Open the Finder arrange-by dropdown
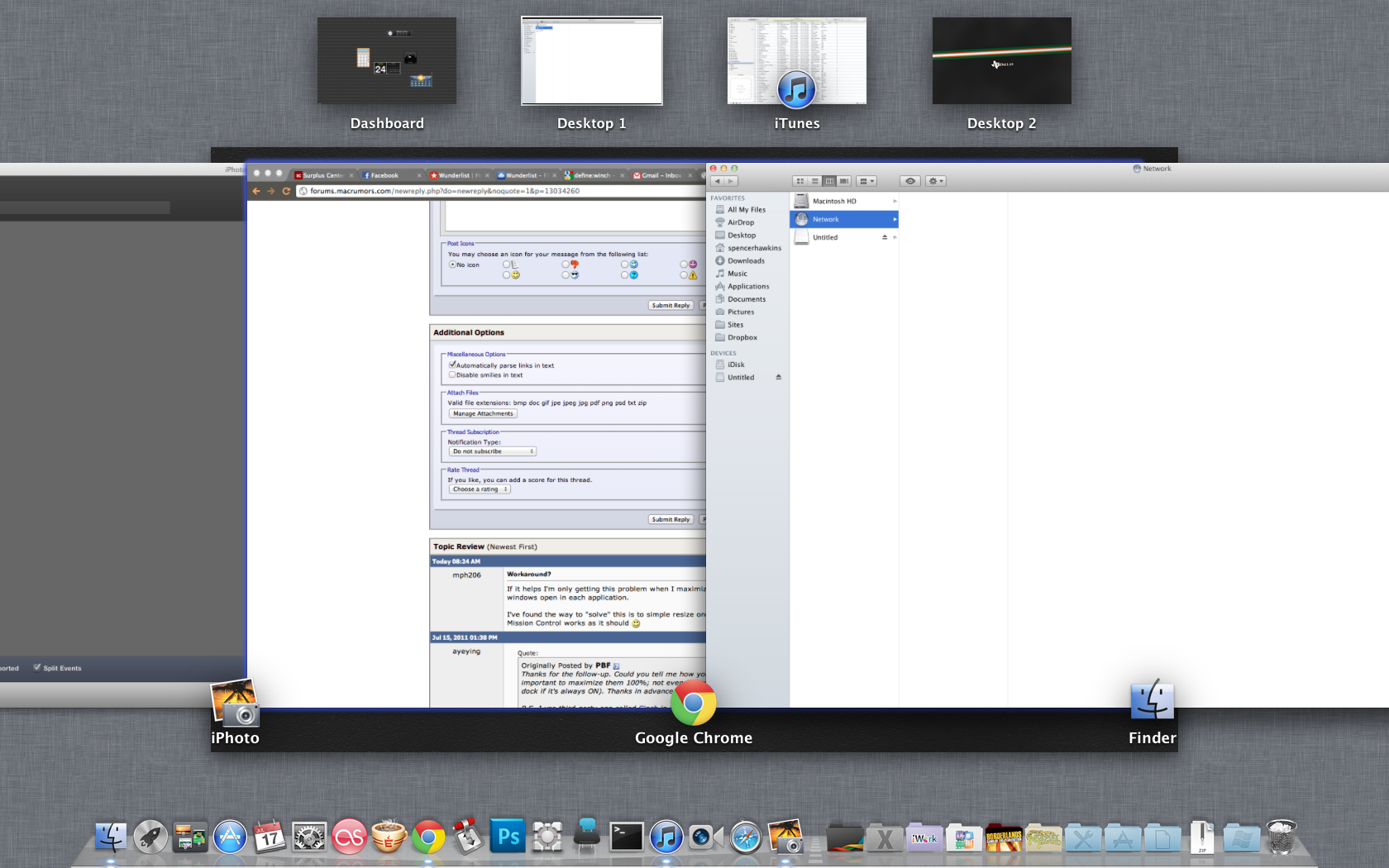Screen dimensions: 1389x868 (x=866, y=181)
